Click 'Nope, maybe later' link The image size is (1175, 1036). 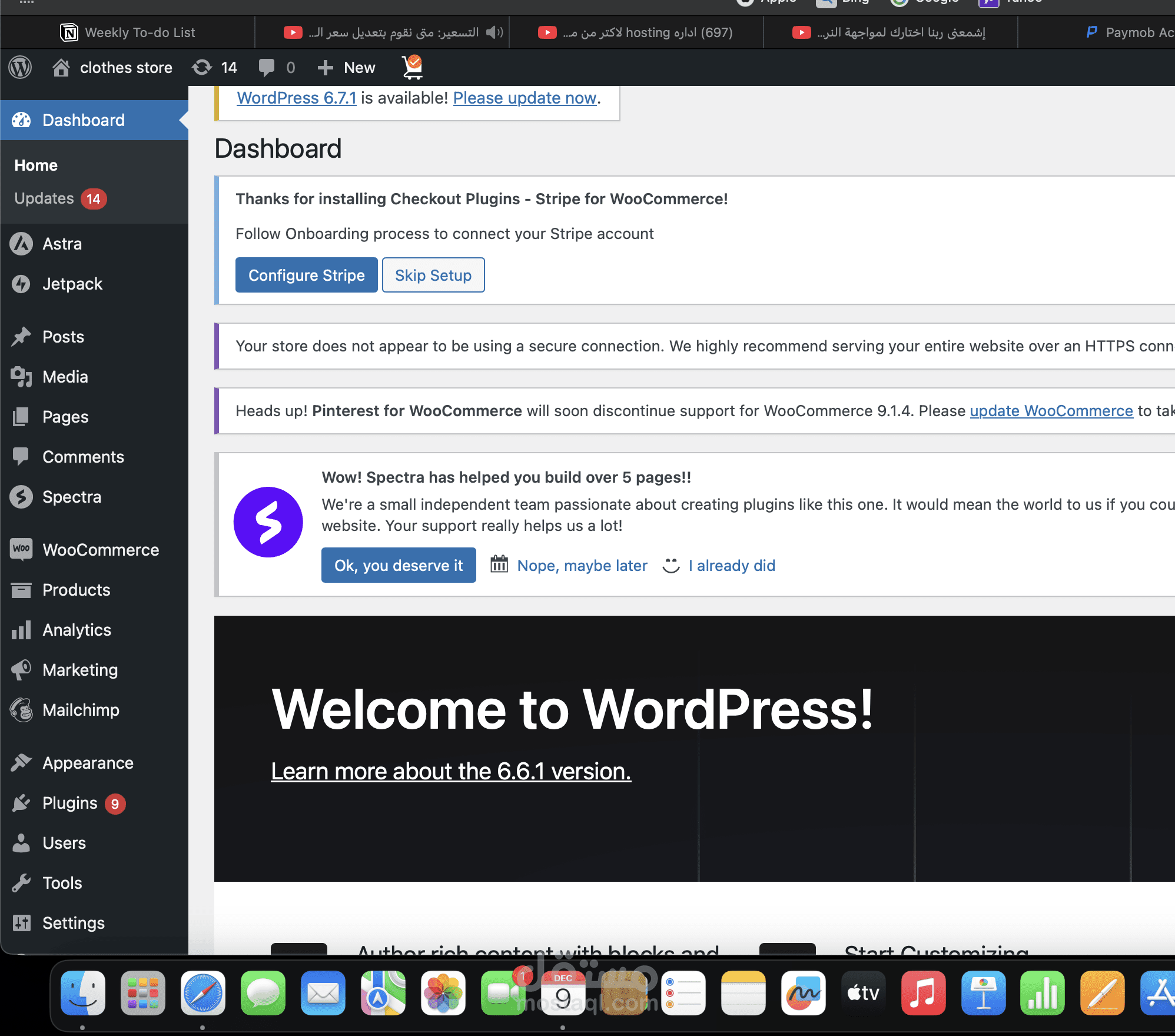click(x=582, y=566)
